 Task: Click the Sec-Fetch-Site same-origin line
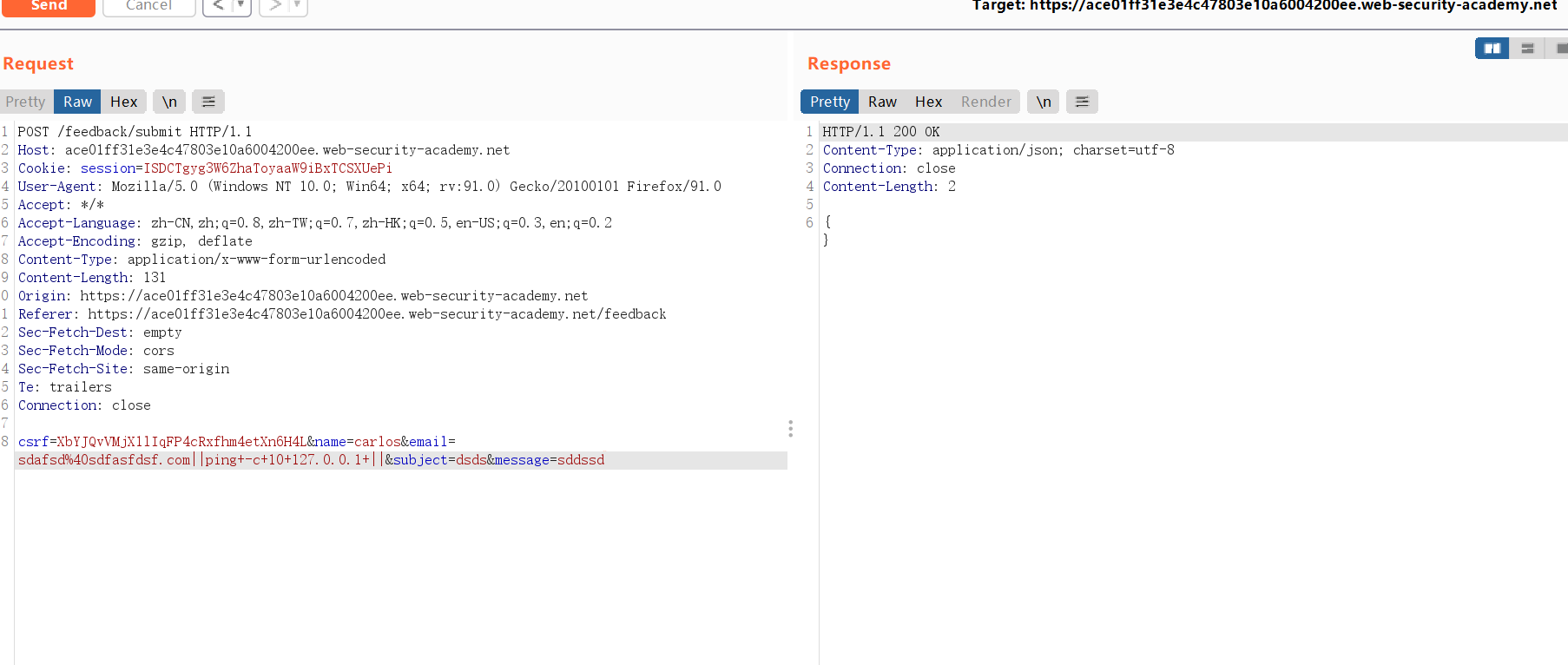124,369
